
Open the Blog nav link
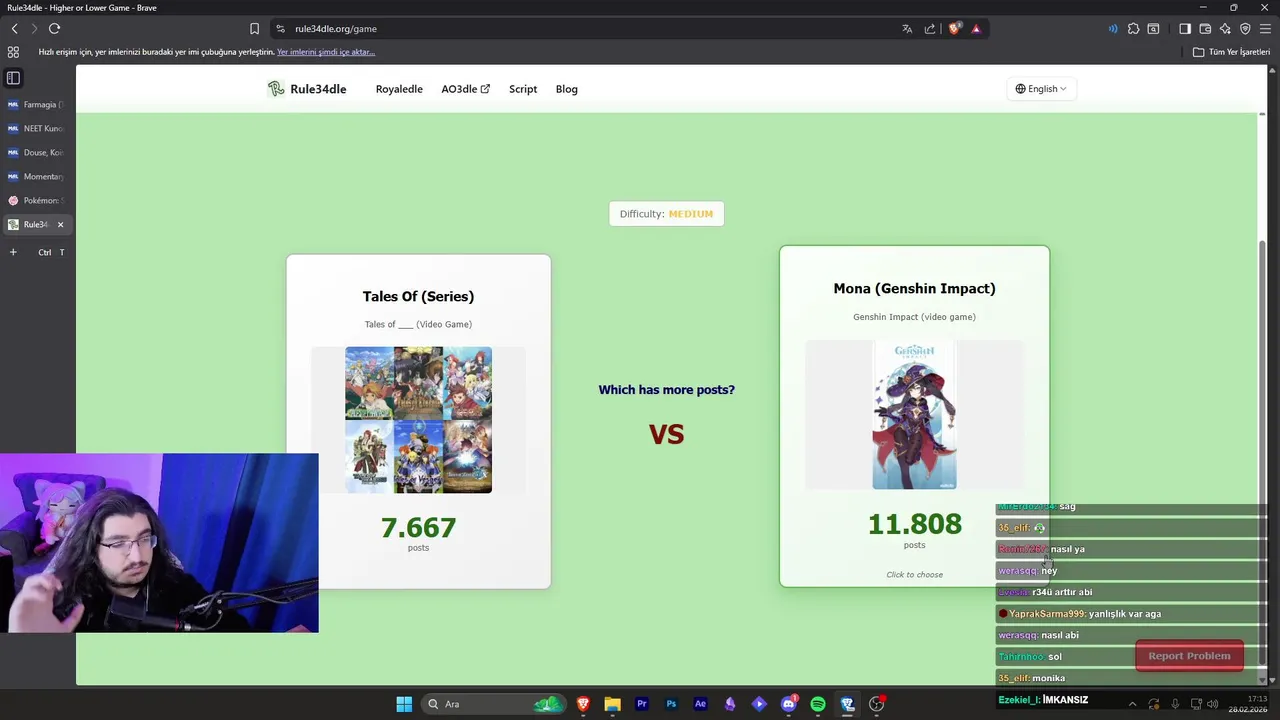point(567,89)
